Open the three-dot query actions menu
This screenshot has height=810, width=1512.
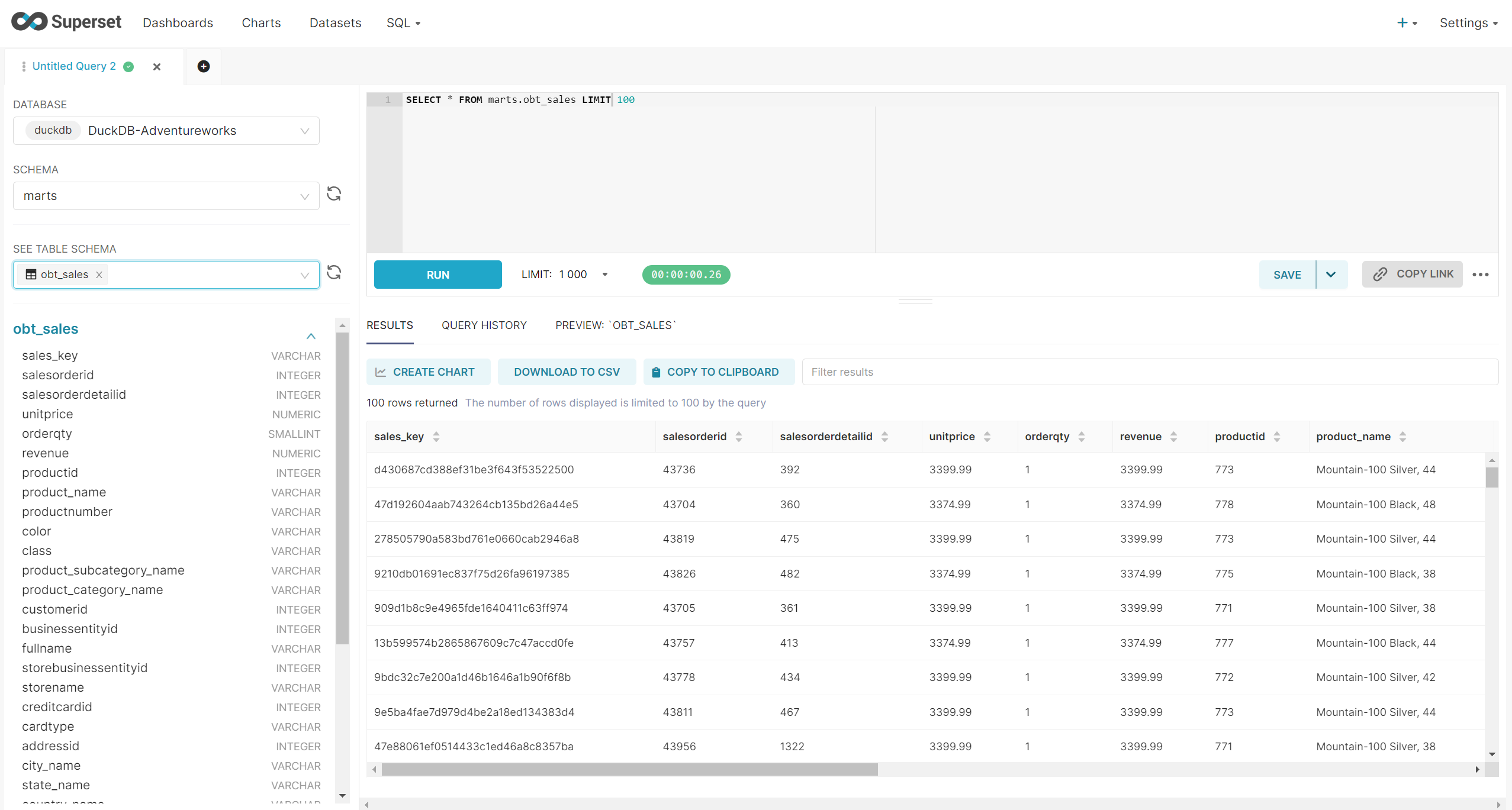pyautogui.click(x=1480, y=275)
